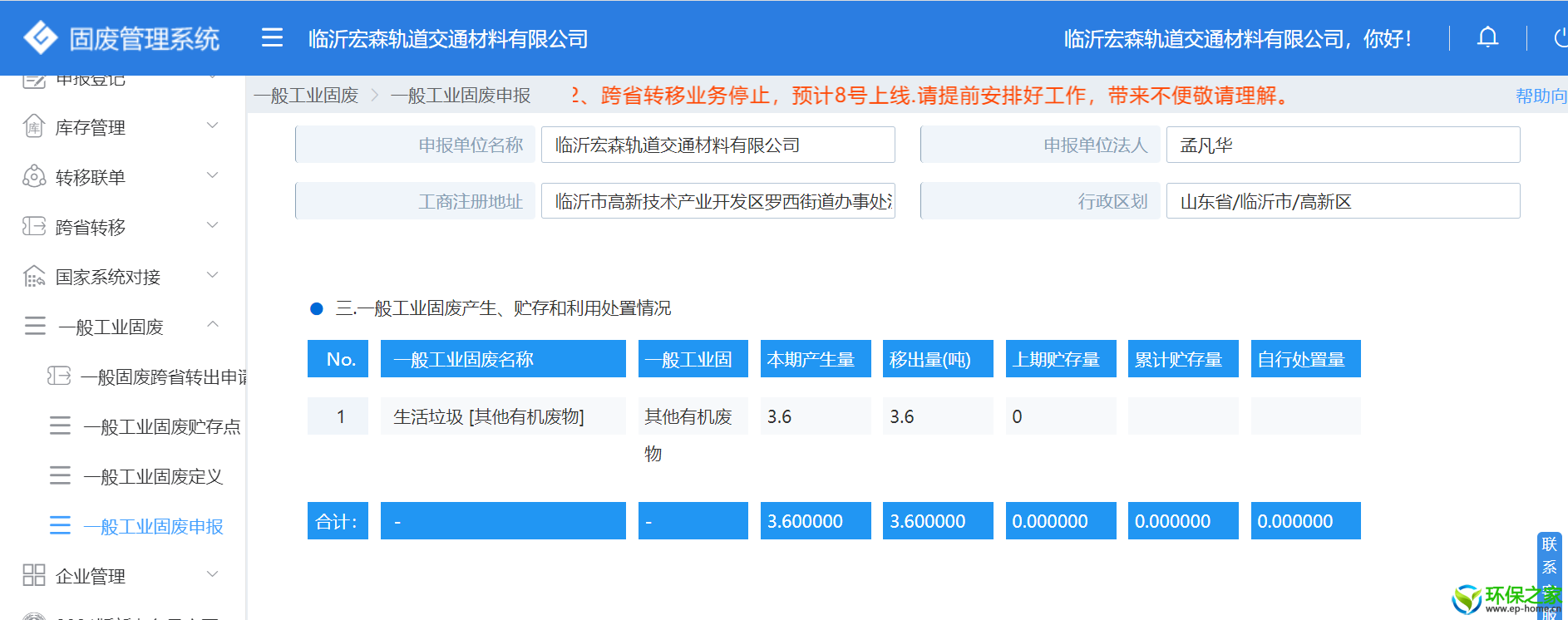Click the 申报单位名称 input field
This screenshot has width=1568, height=620.
click(x=718, y=145)
